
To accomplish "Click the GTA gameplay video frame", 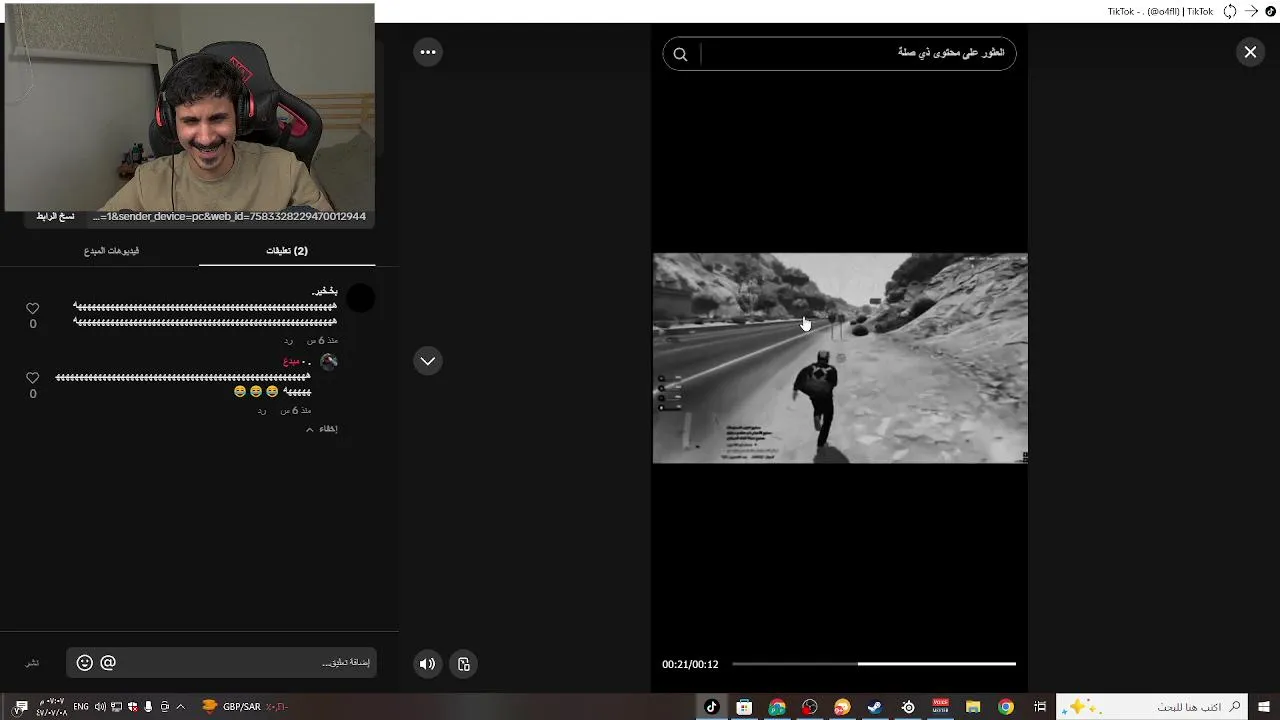I will point(840,358).
